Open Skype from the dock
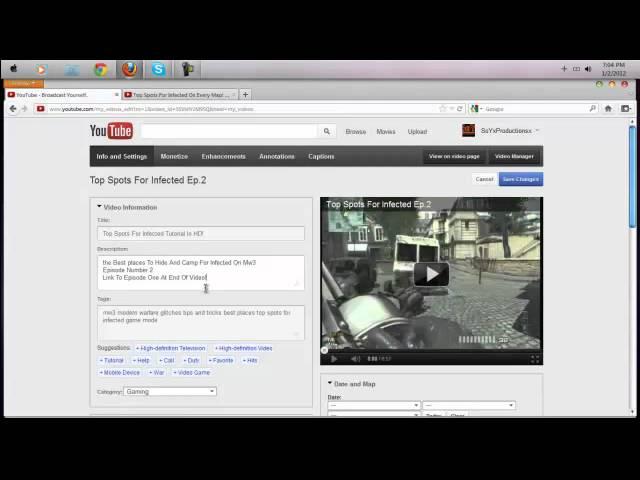Screen dimensions: 640x480 tap(158, 69)
